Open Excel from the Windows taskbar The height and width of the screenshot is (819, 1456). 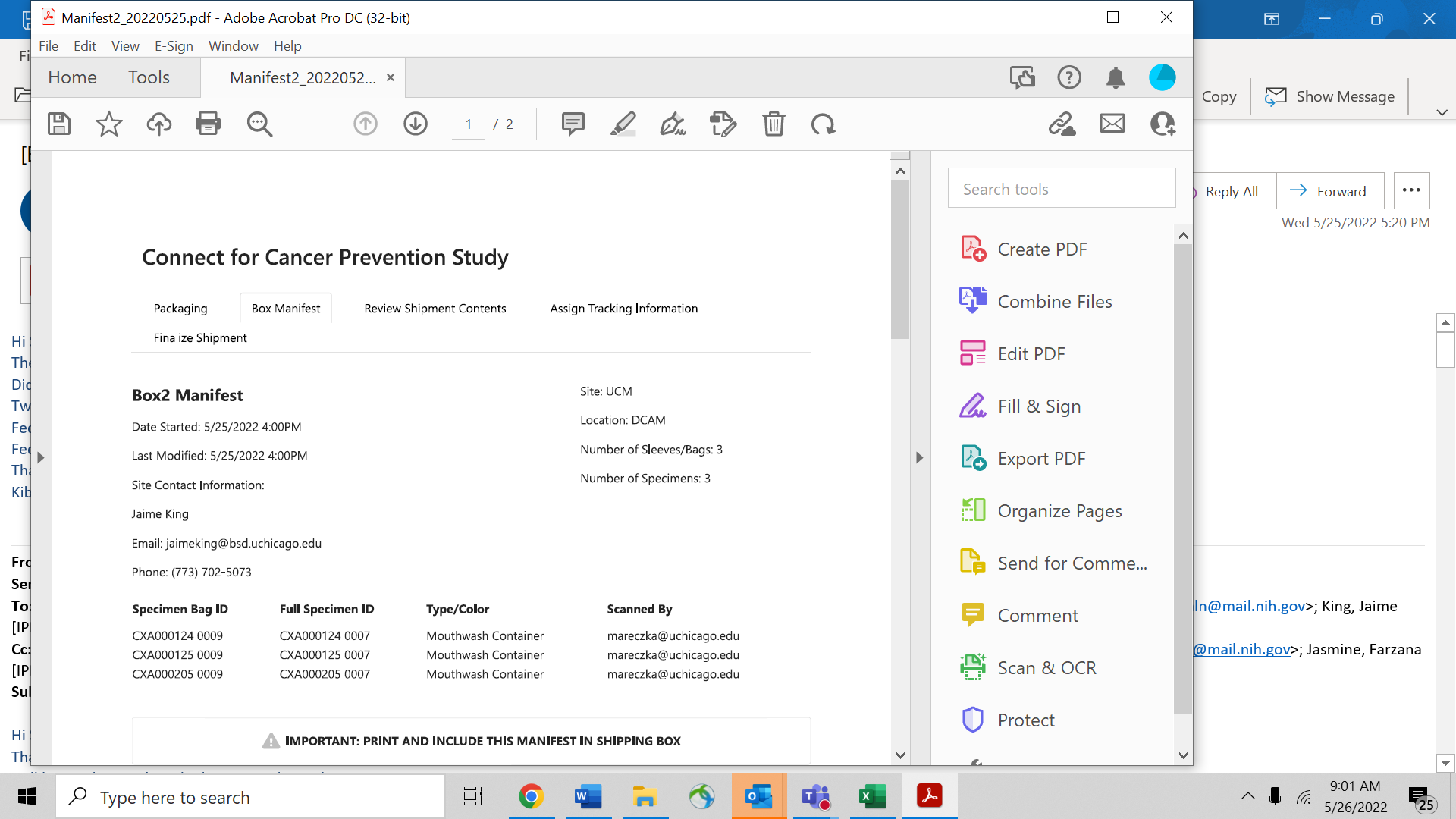872,796
